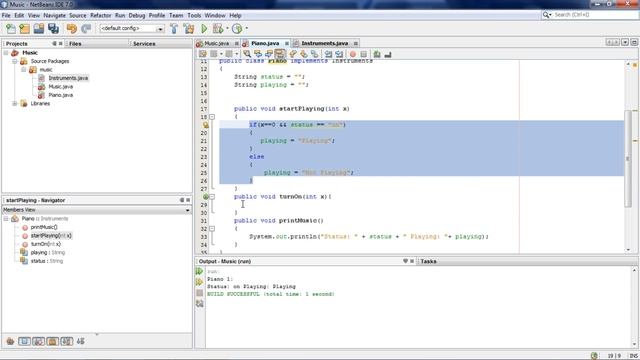Collapse the Piano node in Navigator

click(x=6, y=219)
